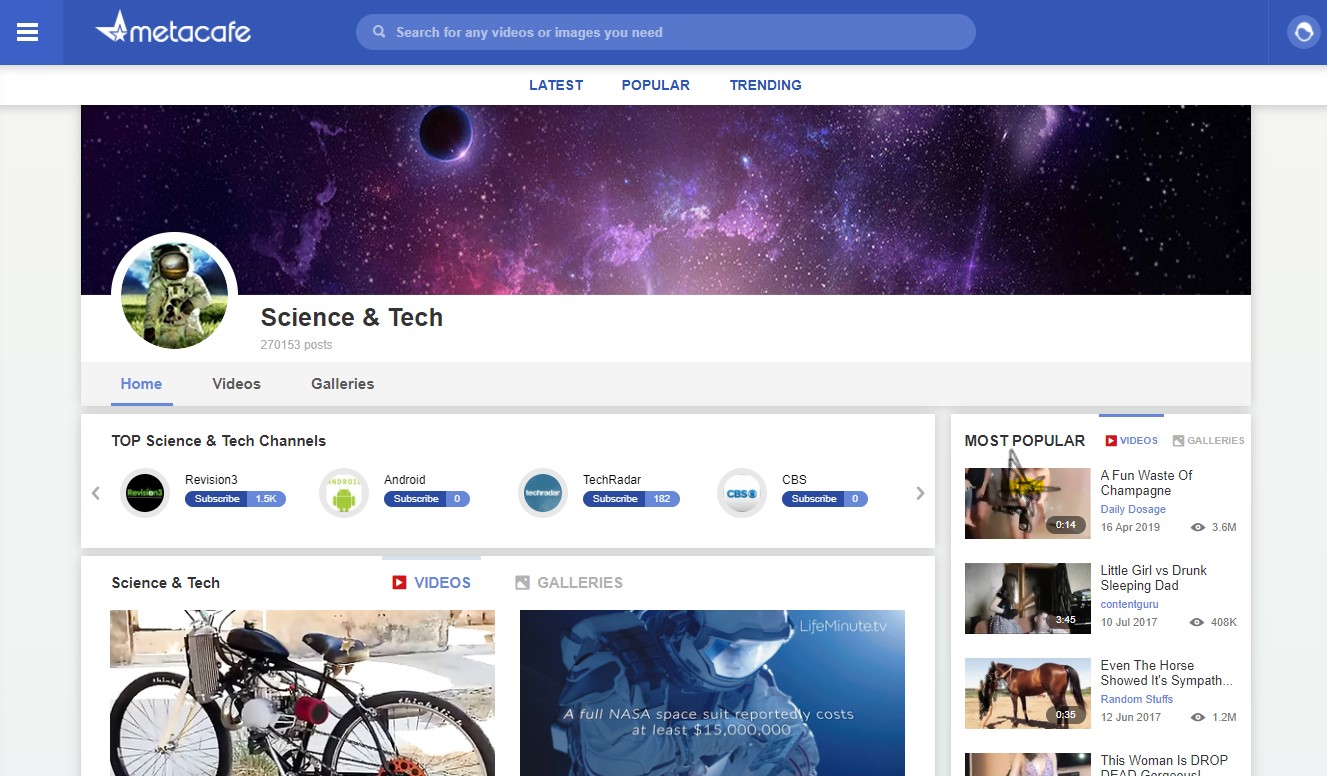Click the Science & Tech page title
The height and width of the screenshot is (776, 1327).
(352, 318)
